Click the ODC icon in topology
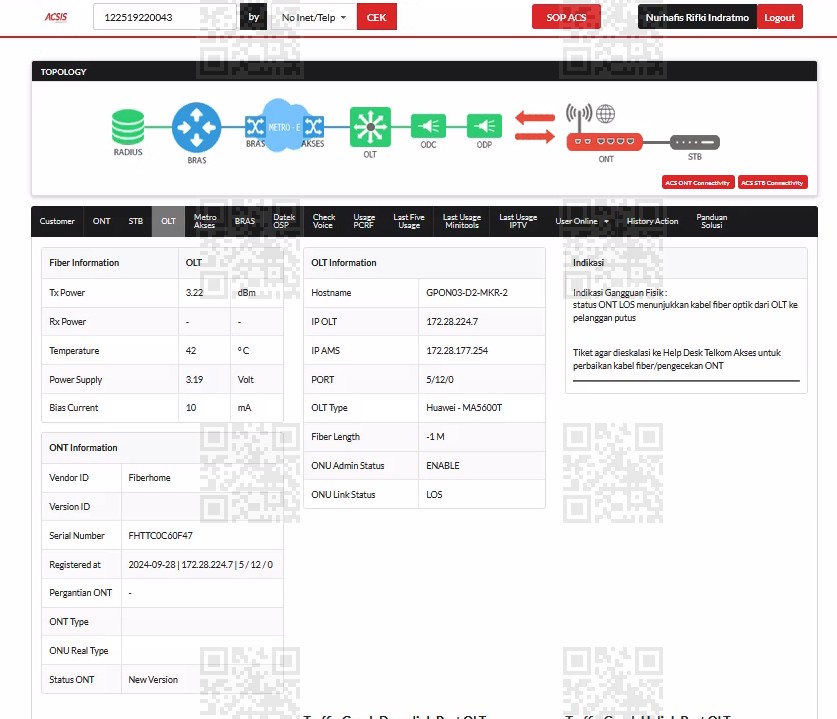This screenshot has height=719, width=837. click(x=428, y=126)
